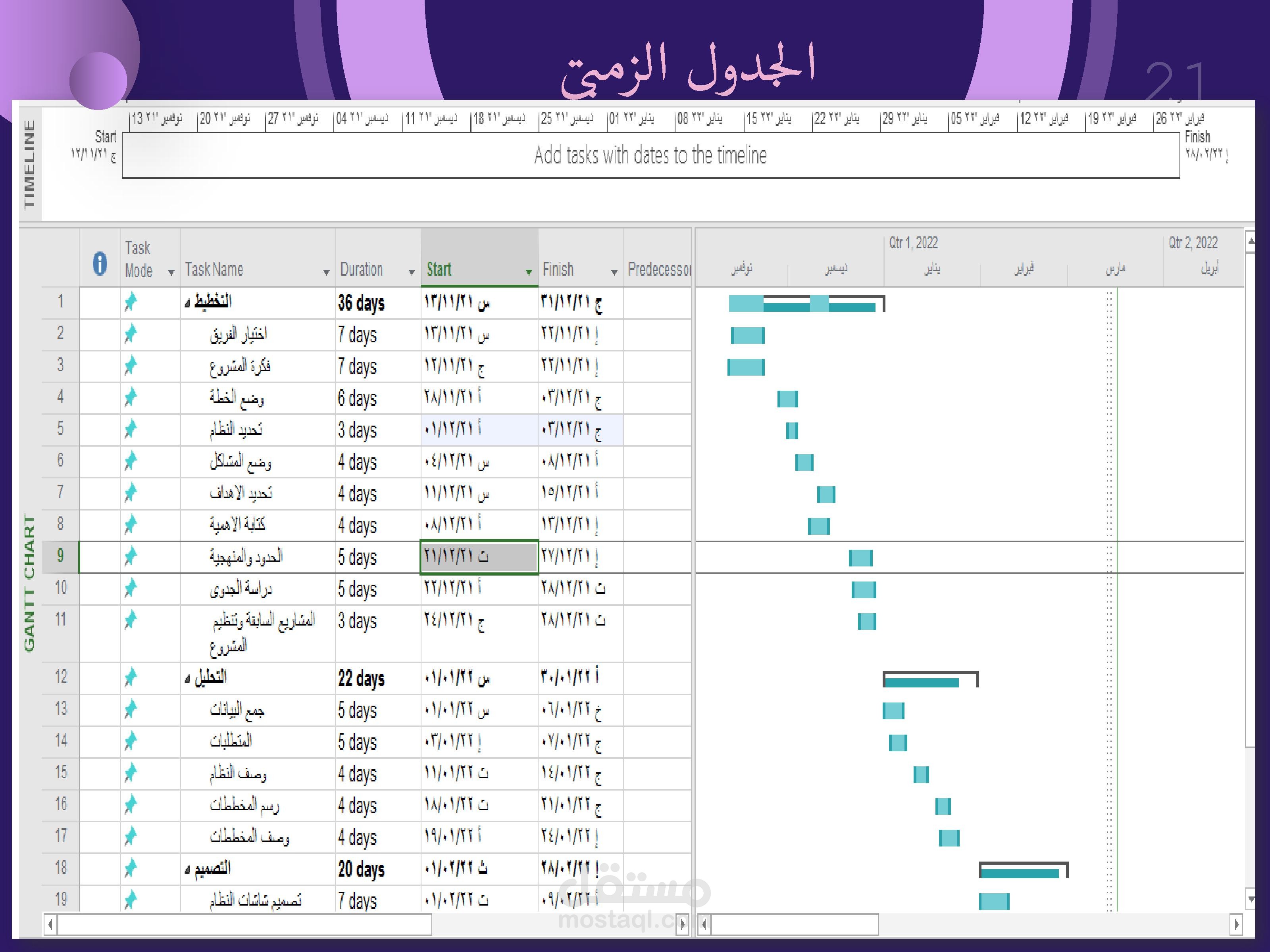Click the table horizontal scrollbar left arrow
This screenshot has height=952, width=1270.
(x=50, y=925)
